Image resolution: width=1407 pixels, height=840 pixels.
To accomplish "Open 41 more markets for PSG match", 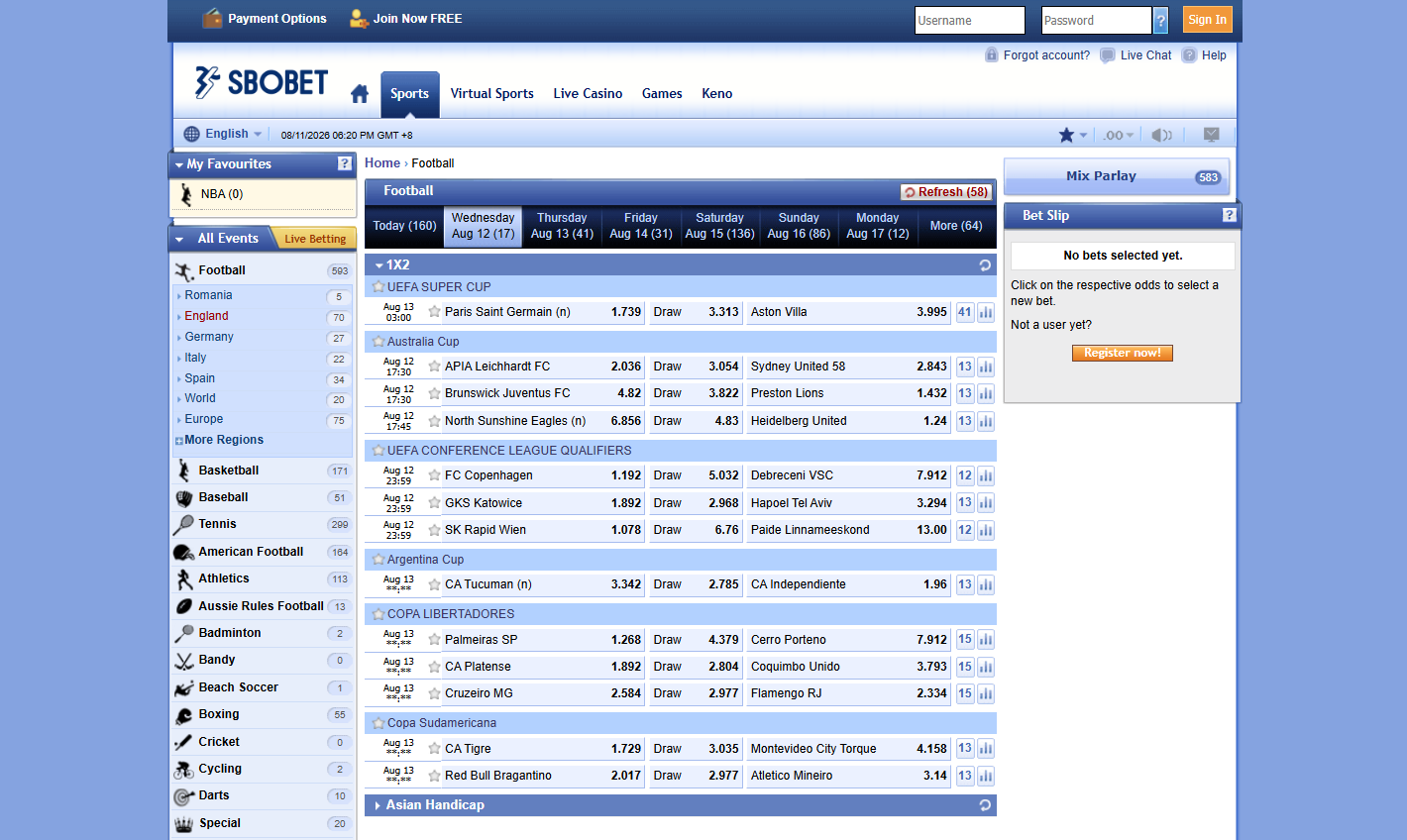I will [x=965, y=312].
